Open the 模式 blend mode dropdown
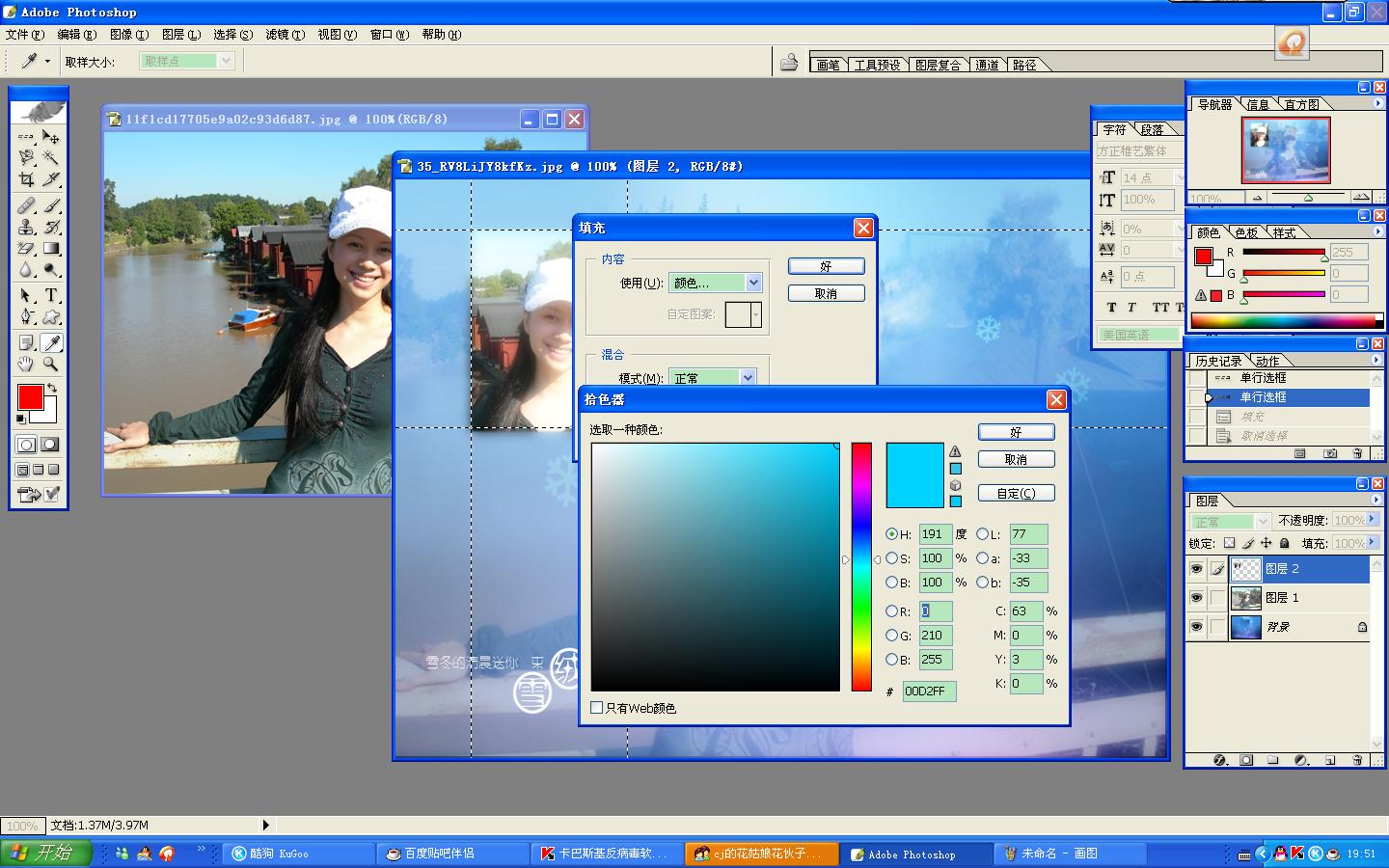Screen dimensions: 1389x868 click(713, 378)
